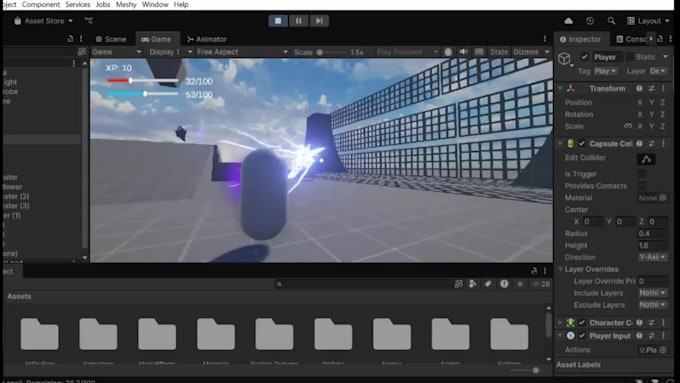Viewport: 680px width, 383px height.
Task: Open the Layout dropdown
Action: coord(648,21)
